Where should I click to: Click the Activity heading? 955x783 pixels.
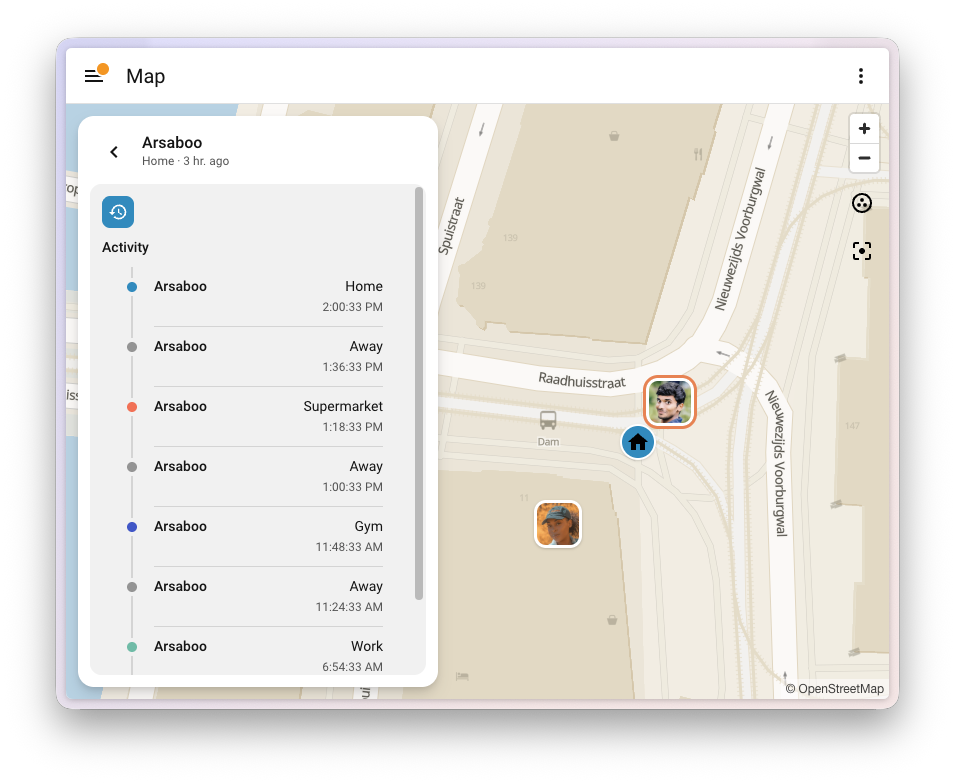point(125,247)
